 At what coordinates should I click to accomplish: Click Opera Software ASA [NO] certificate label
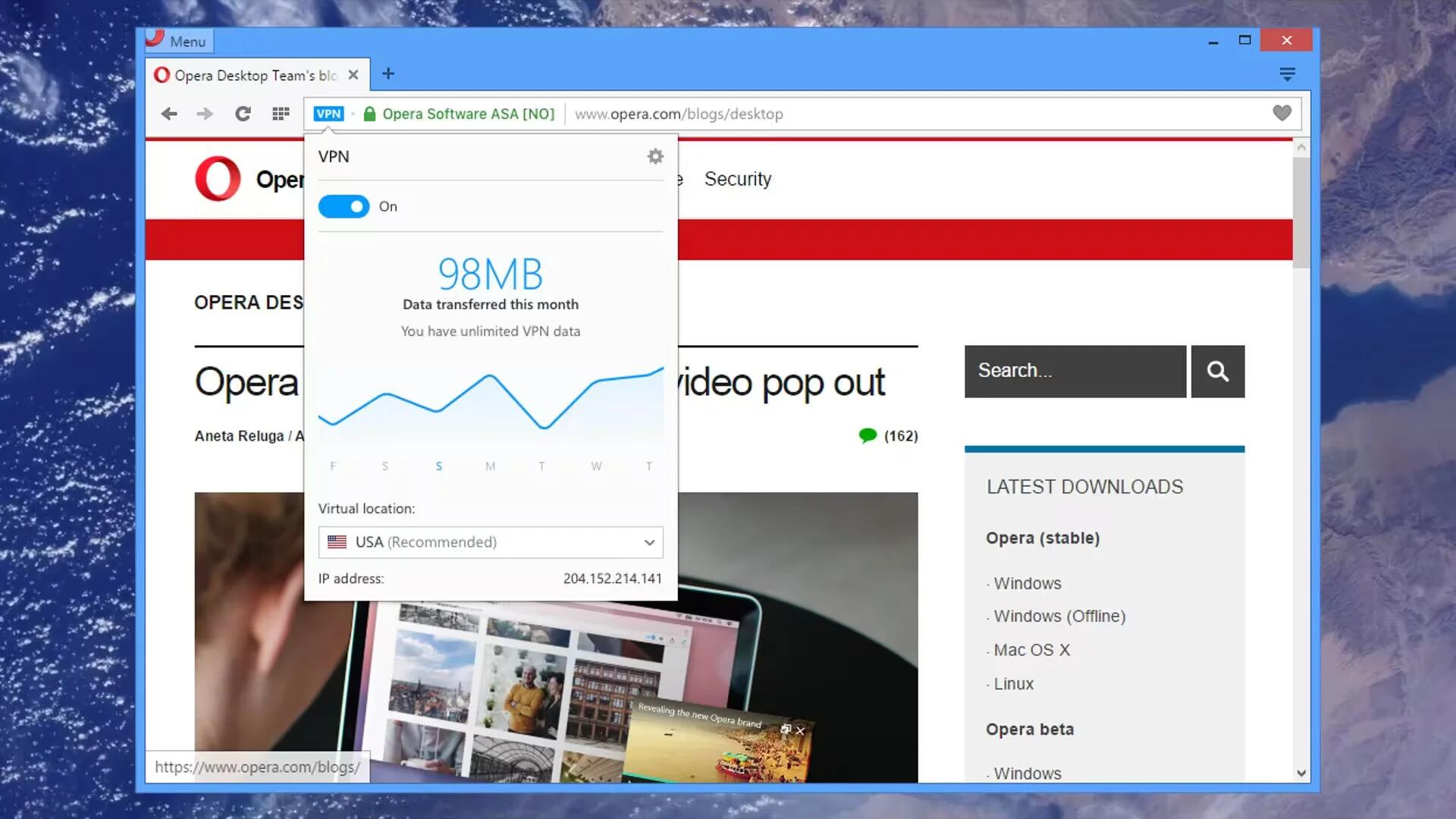pyautogui.click(x=468, y=114)
